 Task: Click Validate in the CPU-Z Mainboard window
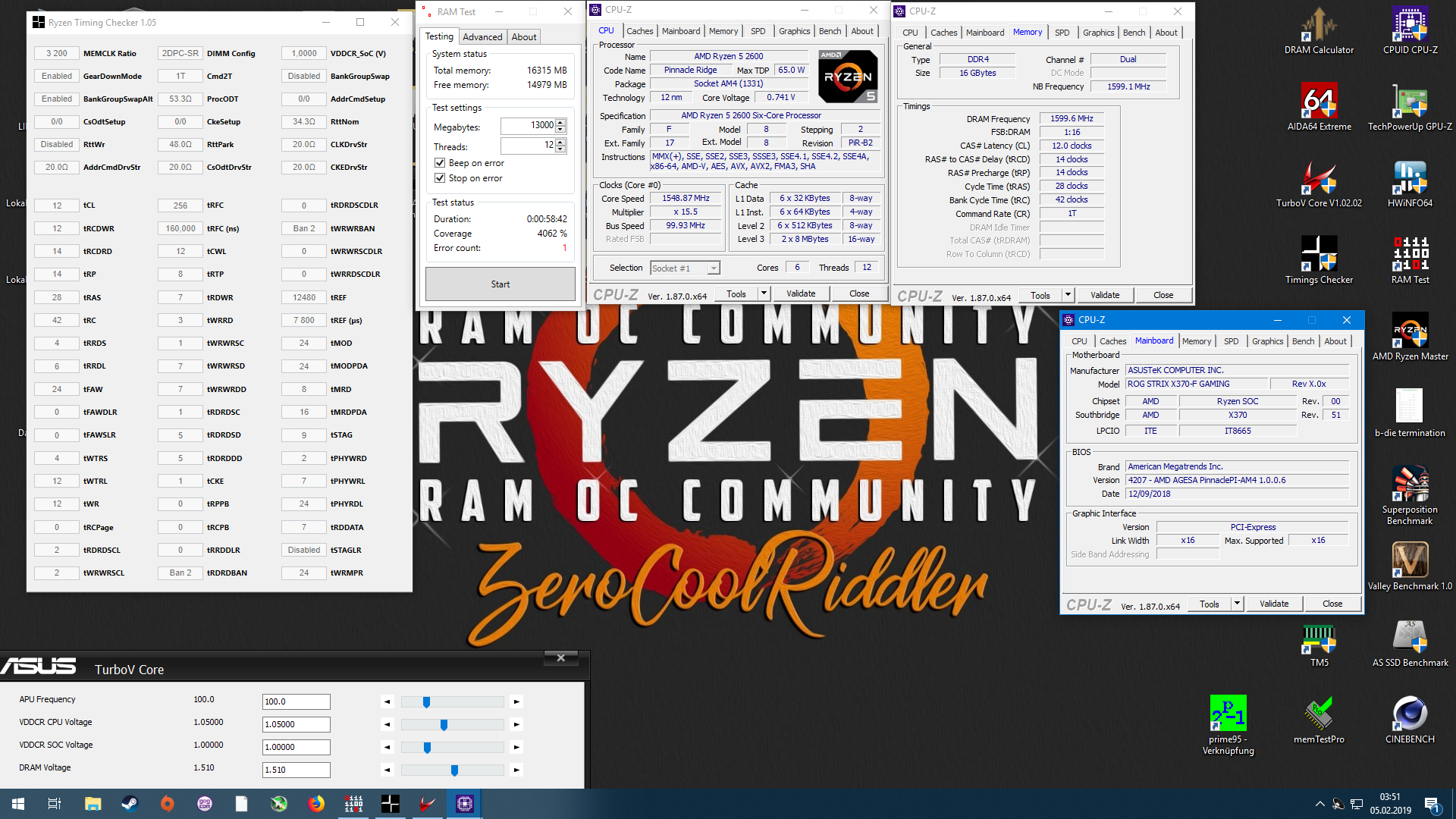(1274, 603)
